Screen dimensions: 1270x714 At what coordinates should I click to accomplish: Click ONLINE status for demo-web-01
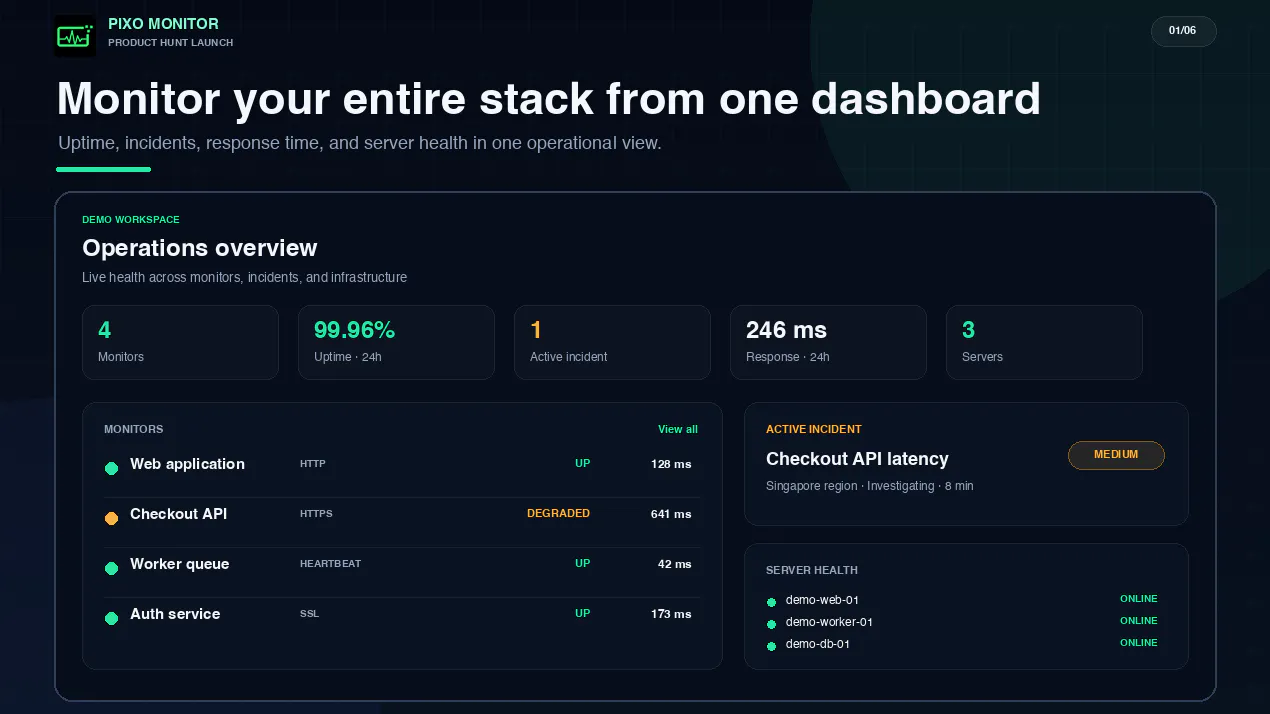tap(1139, 599)
